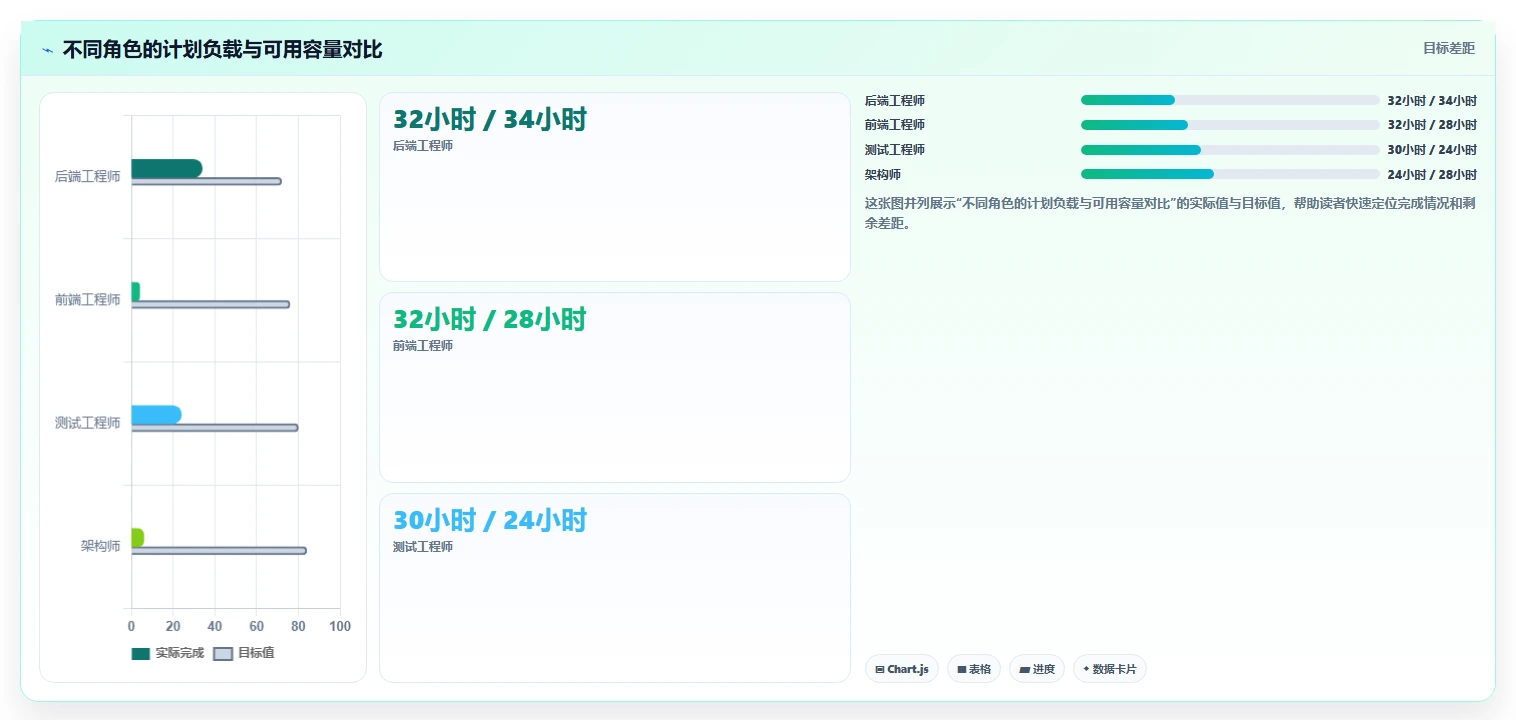This screenshot has width=1516, height=720.
Task: Click 后端工程师 axis label in chart
Action: [87, 176]
